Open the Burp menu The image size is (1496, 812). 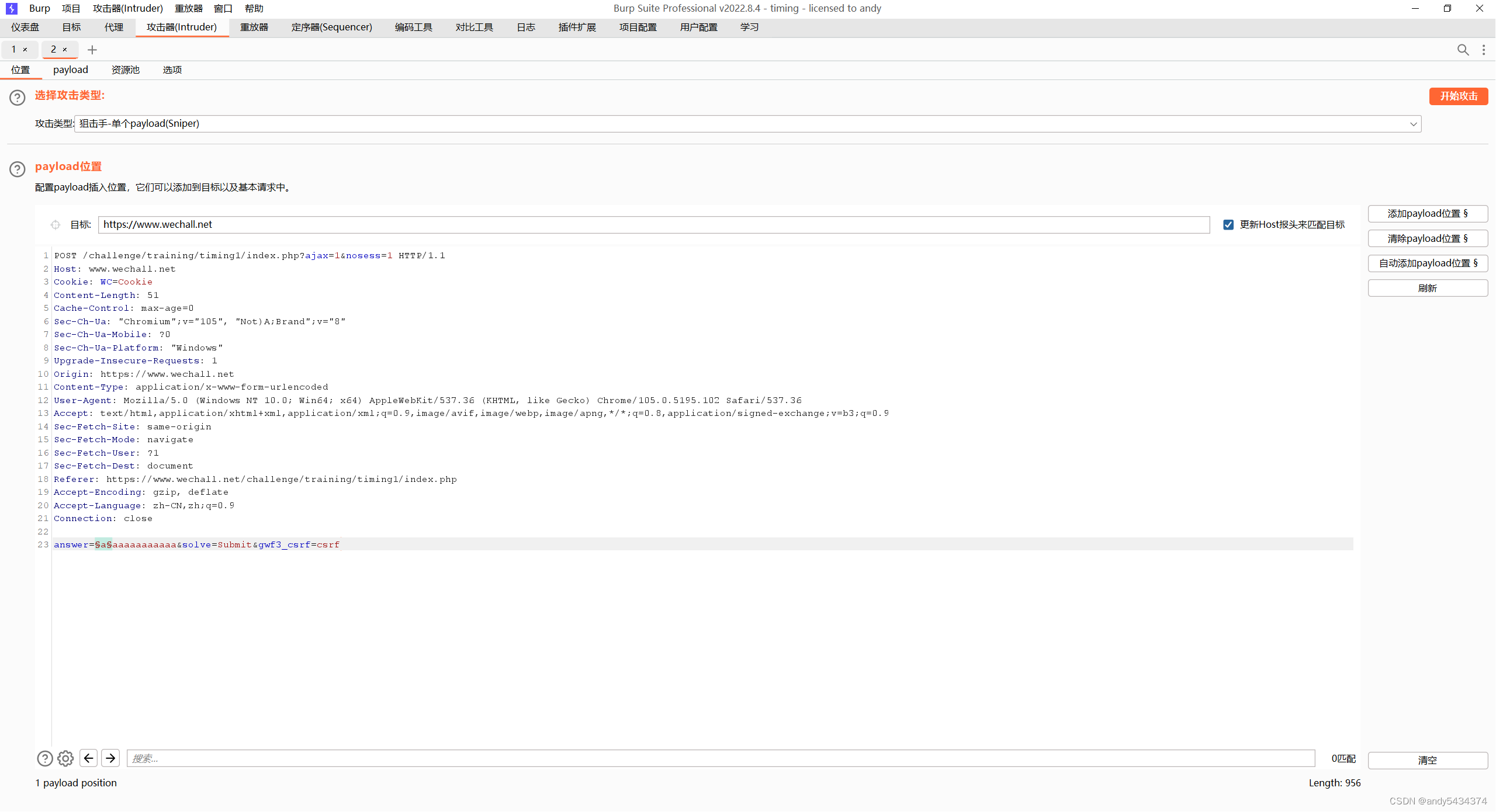click(x=39, y=8)
